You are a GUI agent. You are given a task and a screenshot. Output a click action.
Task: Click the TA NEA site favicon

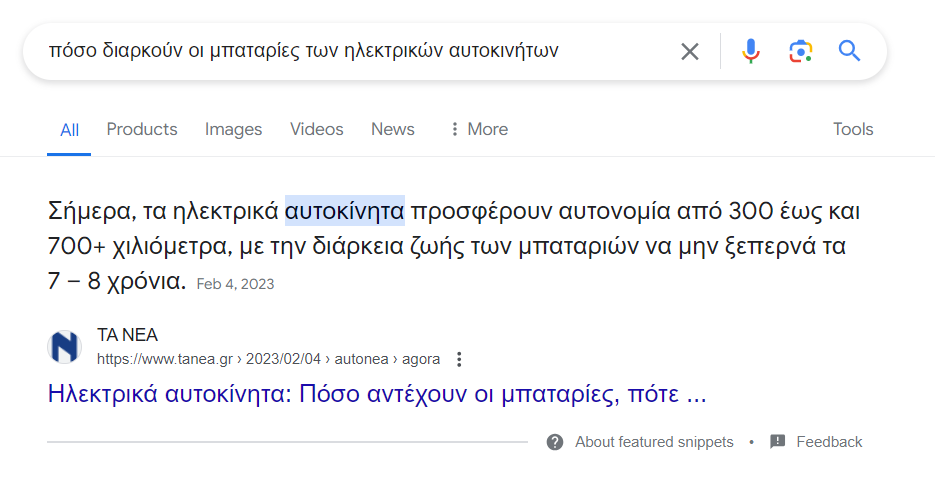(65, 347)
